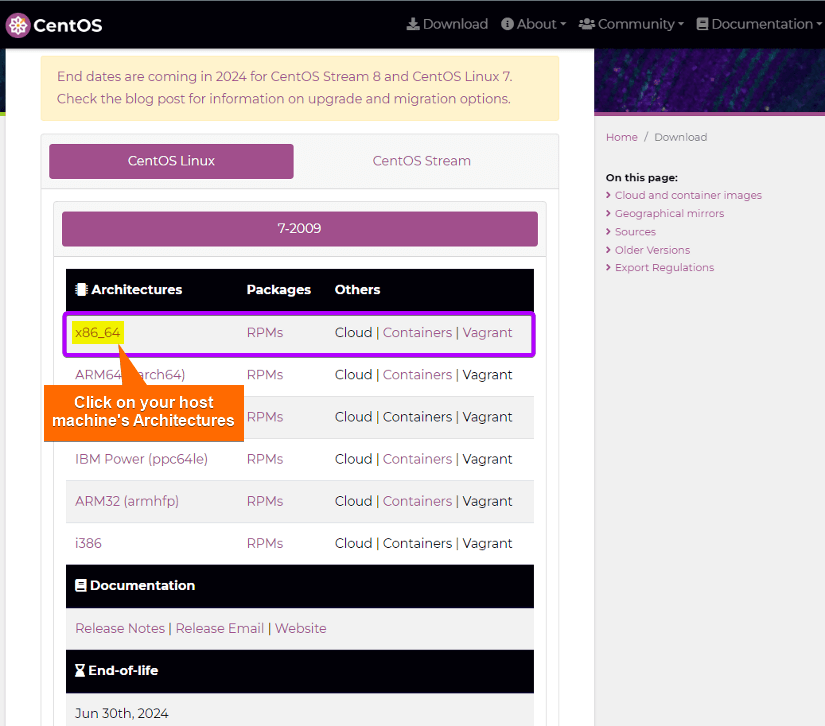
Task: Open the Download page from navbar
Action: pos(447,24)
